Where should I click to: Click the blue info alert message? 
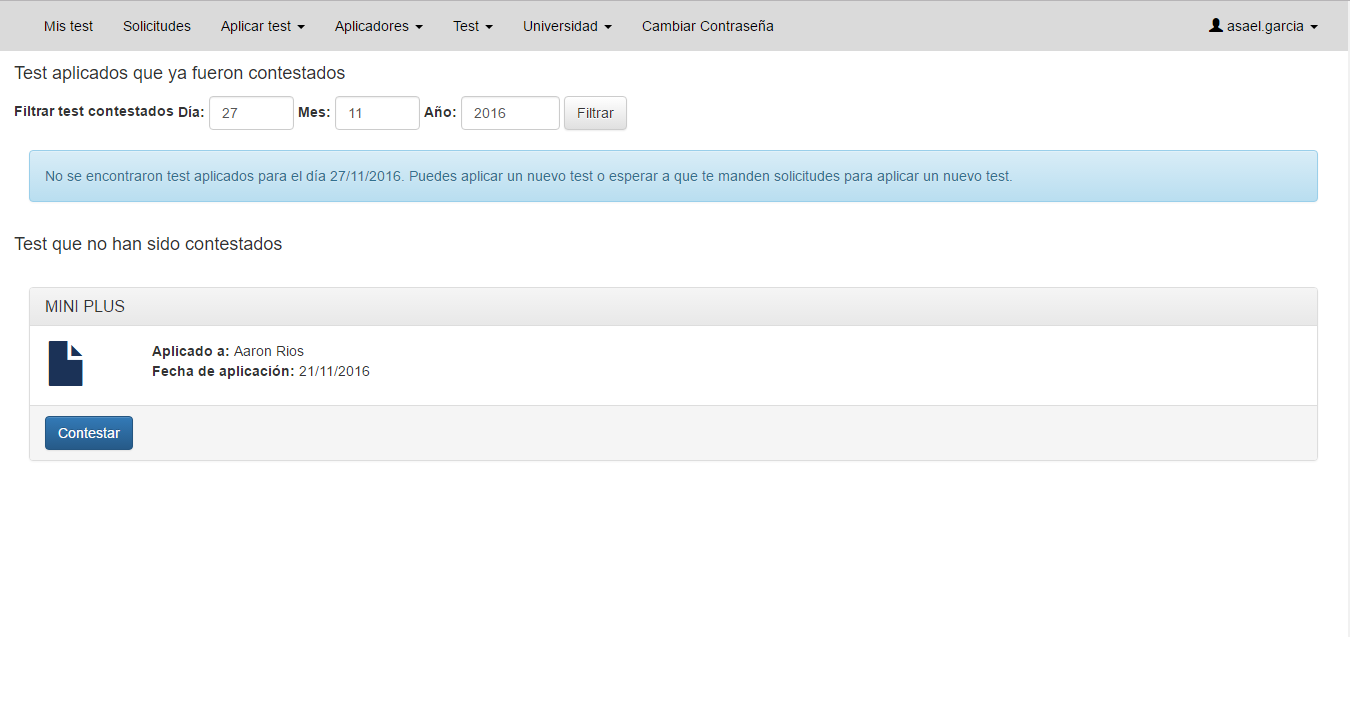tap(673, 176)
